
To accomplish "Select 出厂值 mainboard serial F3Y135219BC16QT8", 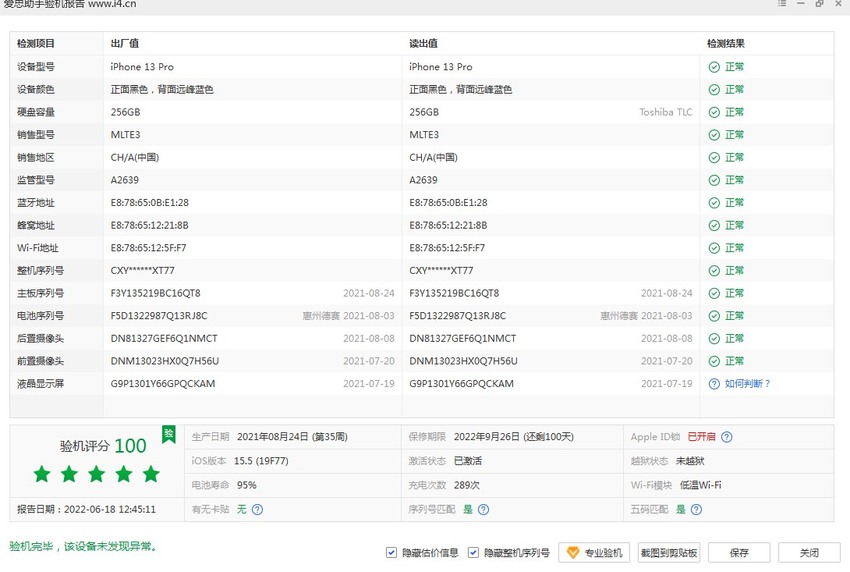I will pos(156,293).
